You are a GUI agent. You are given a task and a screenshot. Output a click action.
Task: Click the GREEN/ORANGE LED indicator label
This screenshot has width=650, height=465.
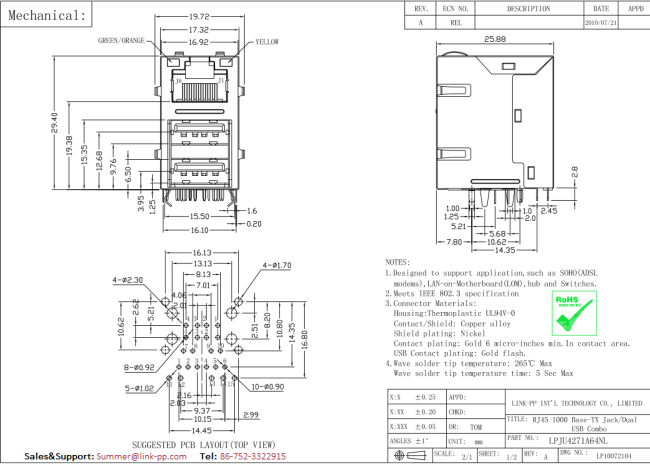[x=120, y=42]
